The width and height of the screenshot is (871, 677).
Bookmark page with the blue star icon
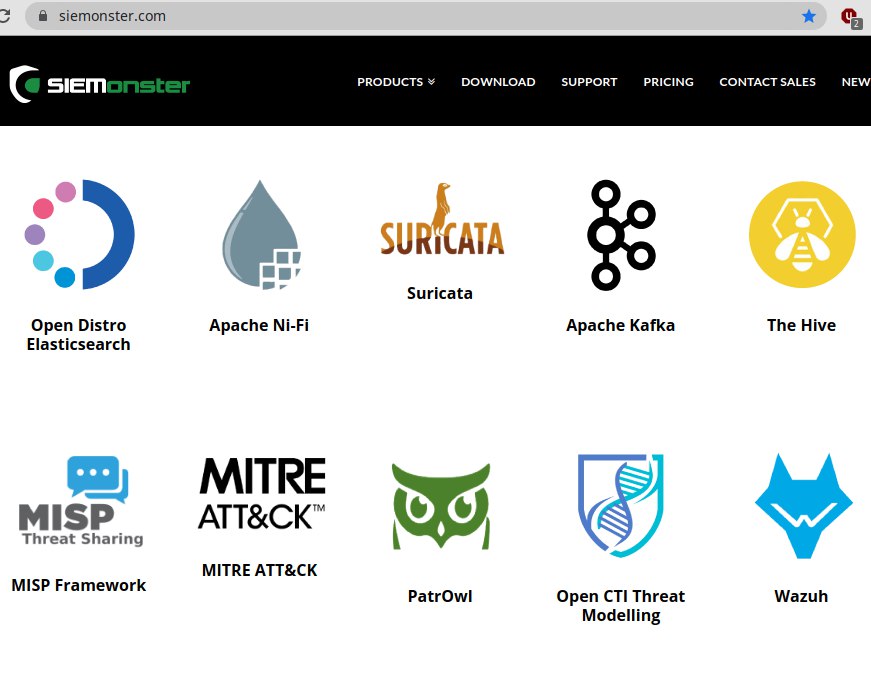pyautogui.click(x=809, y=16)
